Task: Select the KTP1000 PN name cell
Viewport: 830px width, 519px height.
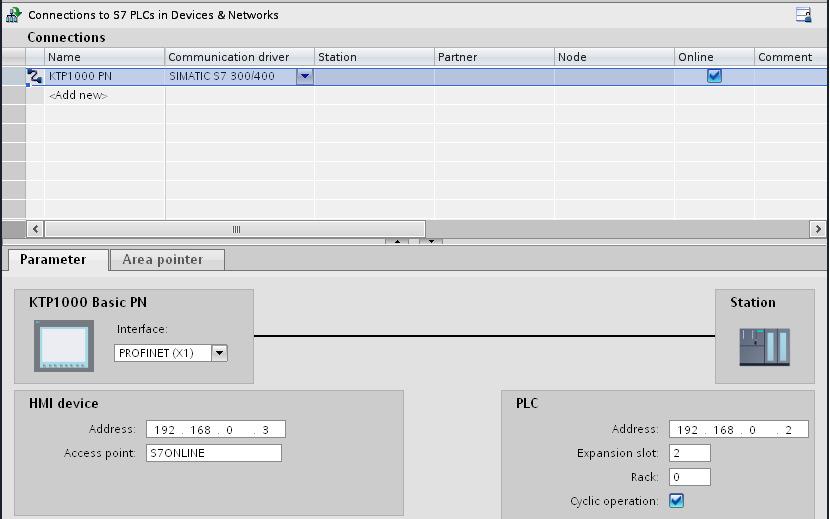Action: 105,76
